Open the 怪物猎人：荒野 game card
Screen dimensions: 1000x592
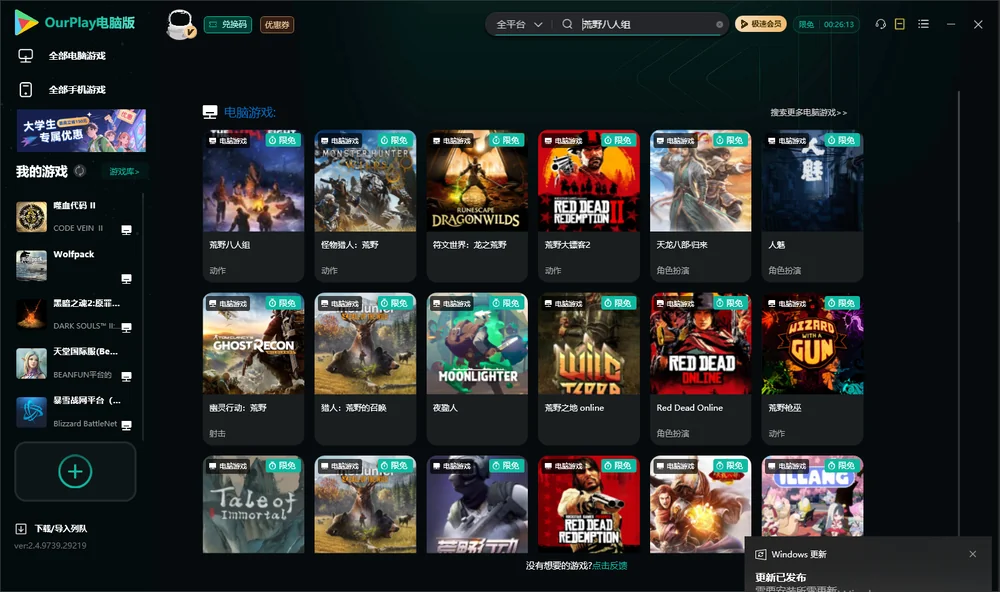coord(365,206)
